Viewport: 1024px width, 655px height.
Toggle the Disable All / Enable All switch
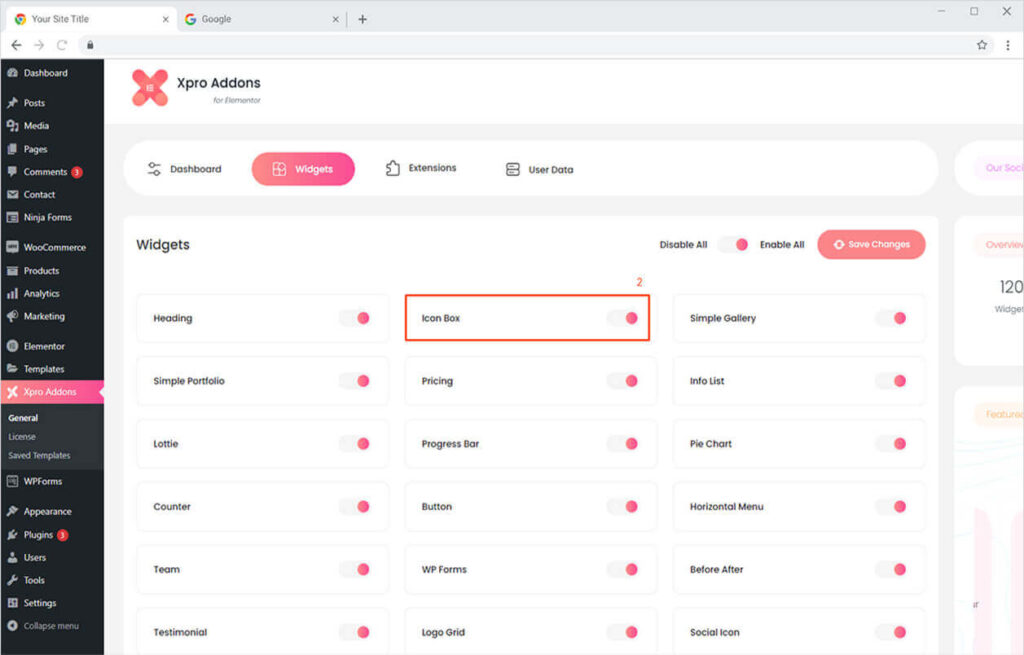(733, 244)
